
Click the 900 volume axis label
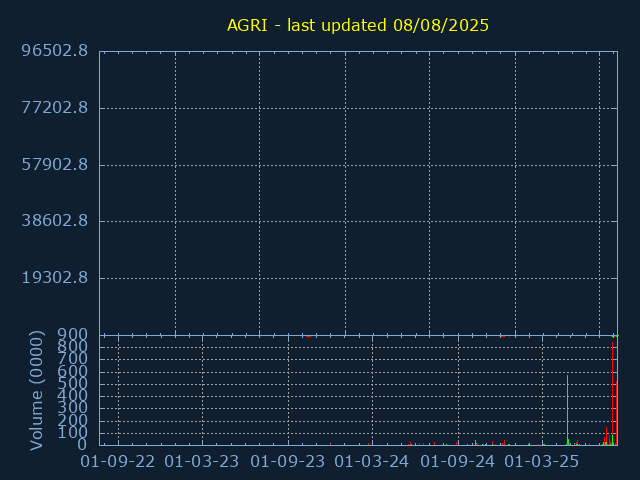coord(72,334)
